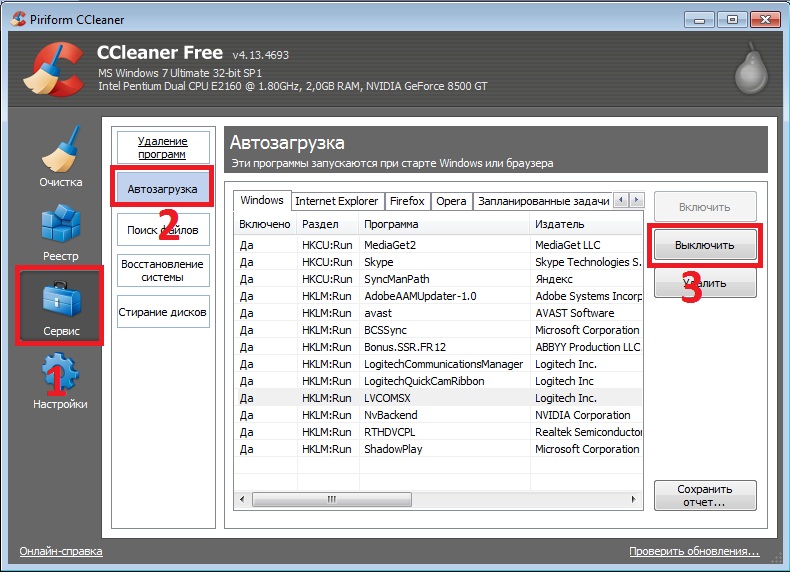The image size is (790, 572).
Task: Switch to Запланированные задачи tab
Action: point(543,201)
